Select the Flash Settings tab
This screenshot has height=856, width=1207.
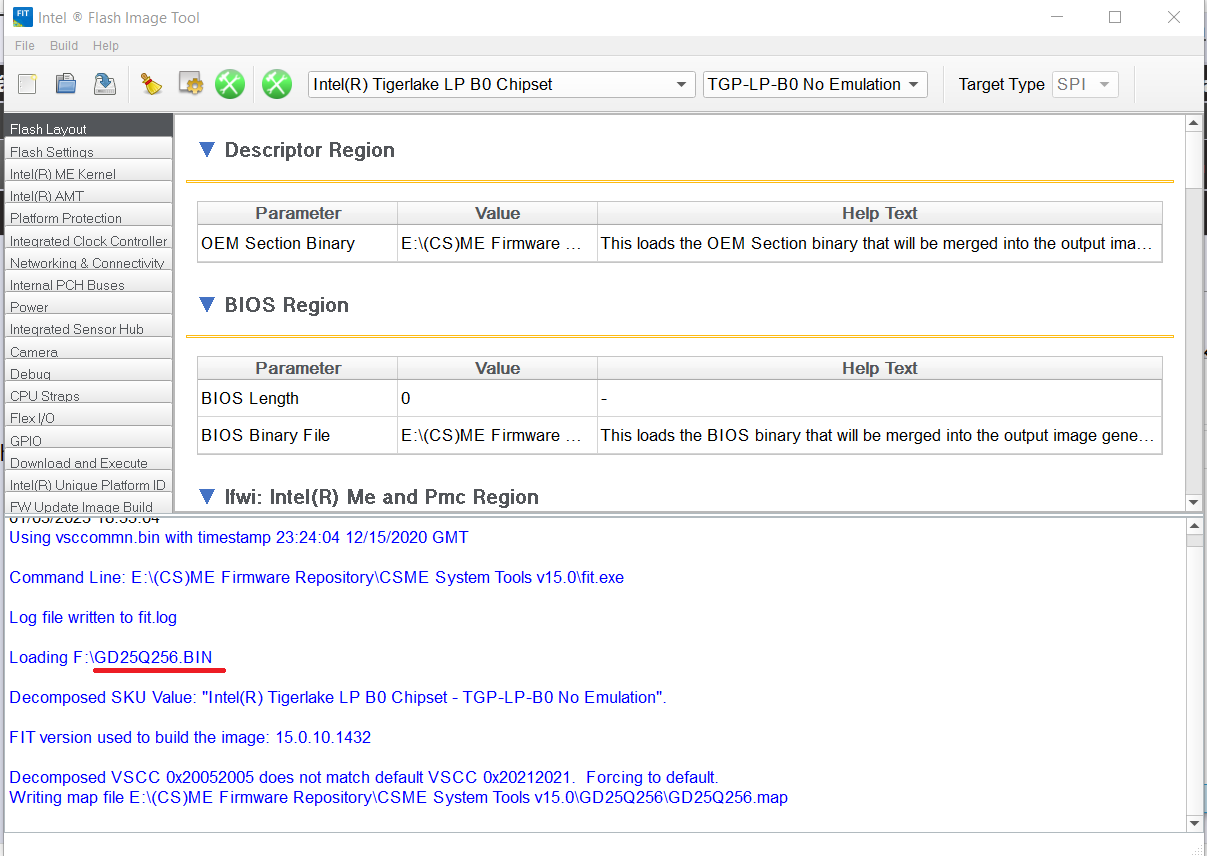coord(87,149)
